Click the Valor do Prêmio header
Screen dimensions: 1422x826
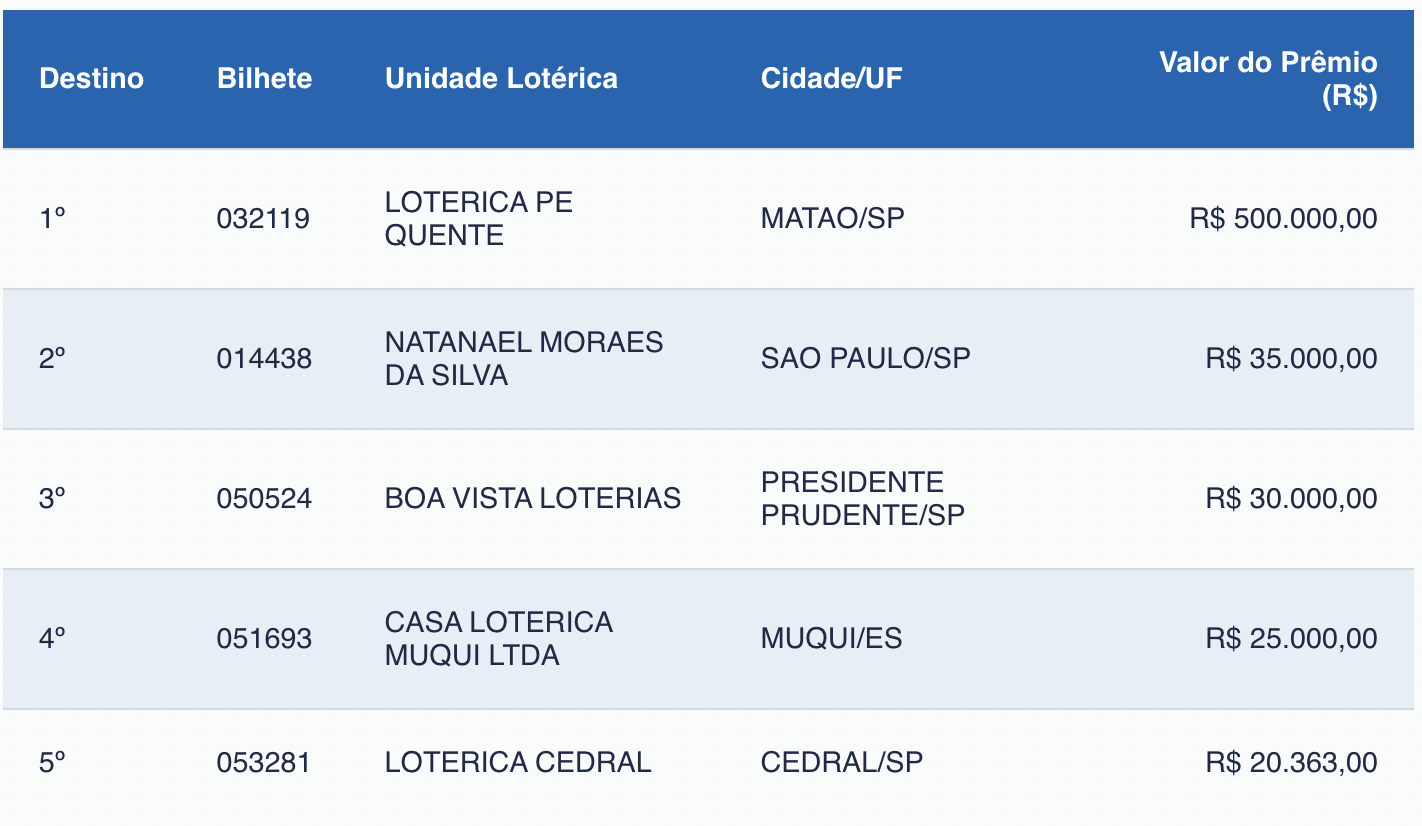click(1268, 79)
